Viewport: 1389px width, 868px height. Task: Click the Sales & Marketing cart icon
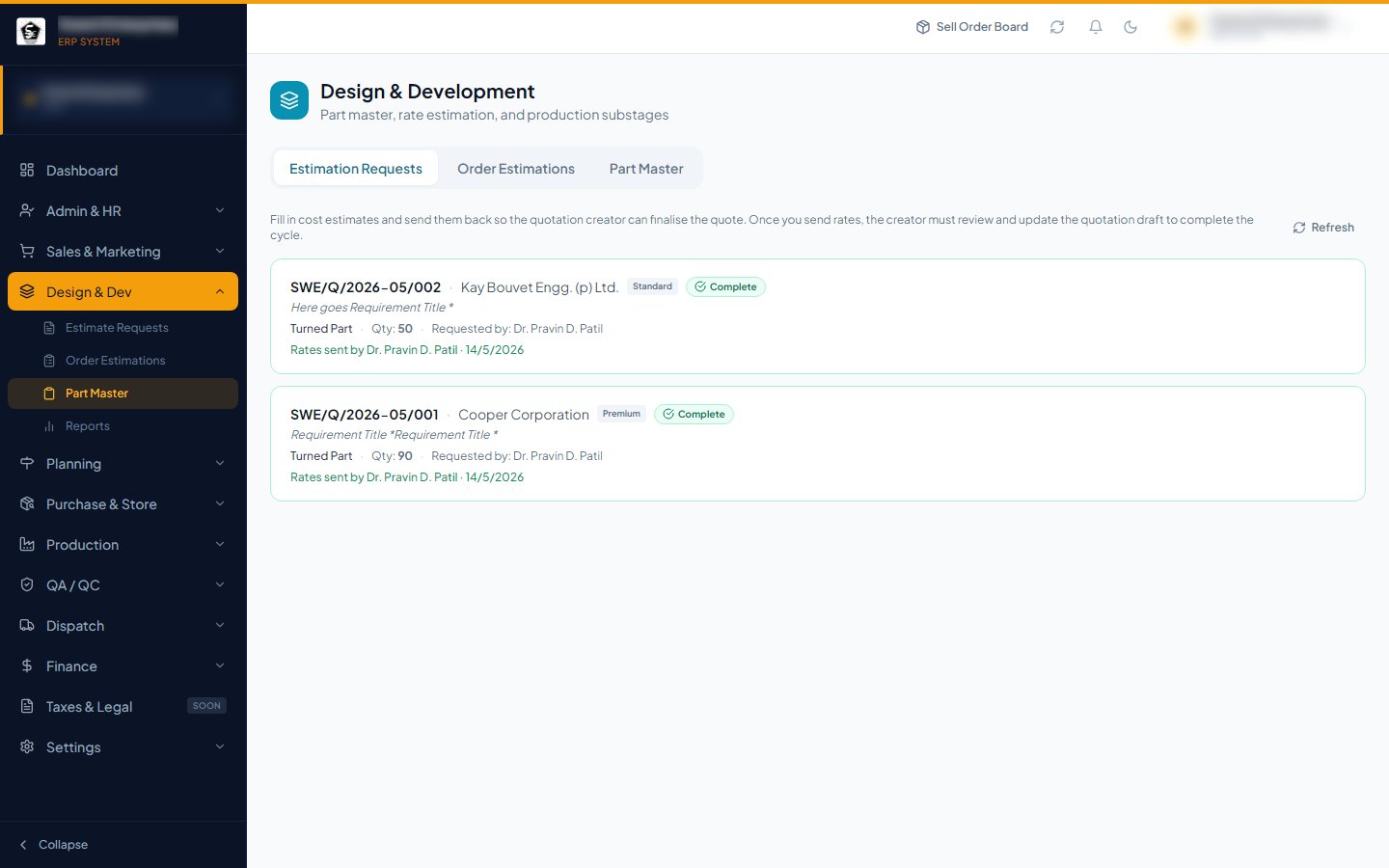pos(27,252)
